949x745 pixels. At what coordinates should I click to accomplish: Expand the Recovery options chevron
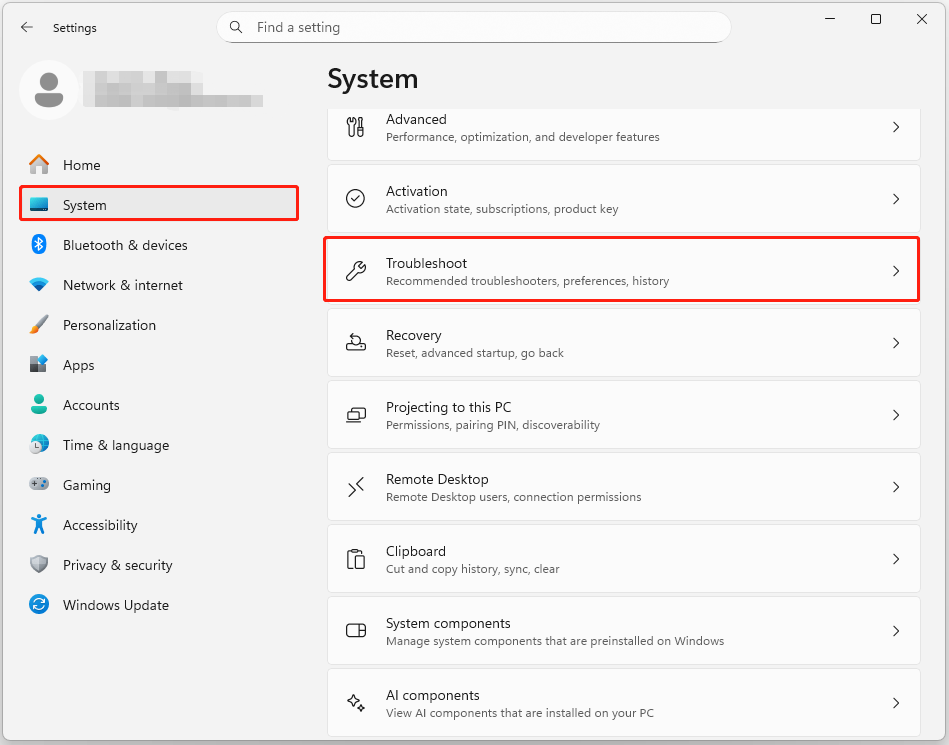coord(896,342)
